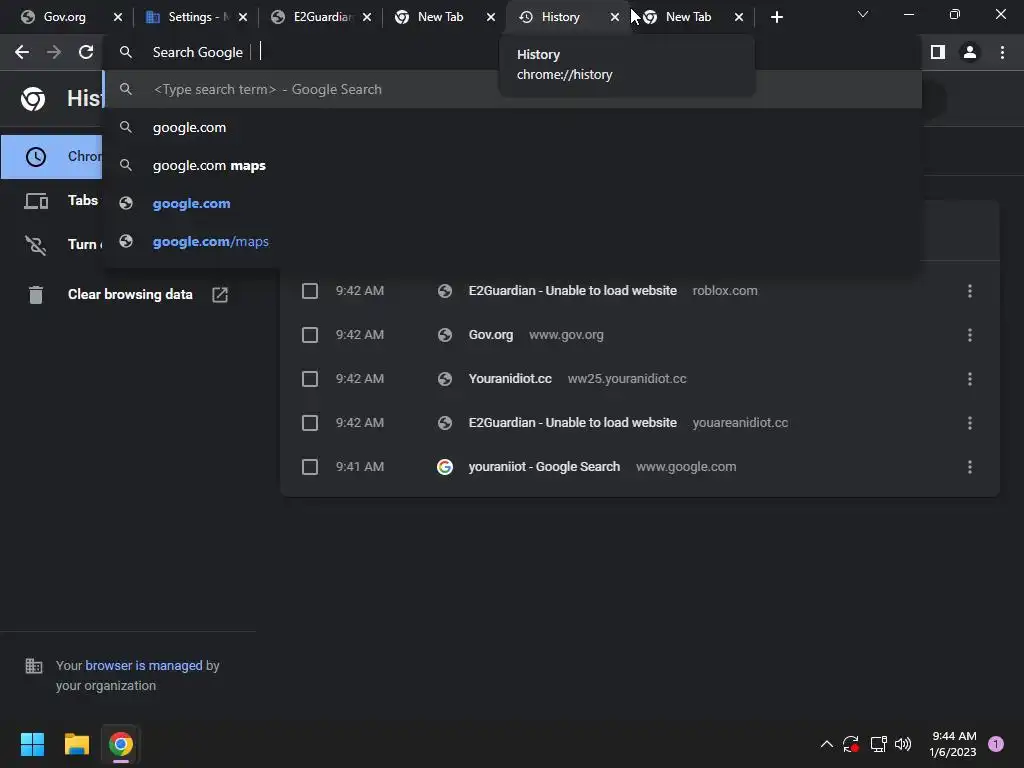Open the profile avatar menu
The image size is (1024, 768).
[x=970, y=52]
